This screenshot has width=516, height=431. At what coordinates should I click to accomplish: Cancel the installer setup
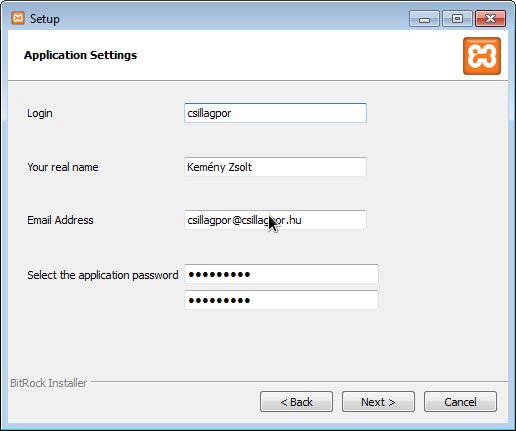(x=460, y=402)
